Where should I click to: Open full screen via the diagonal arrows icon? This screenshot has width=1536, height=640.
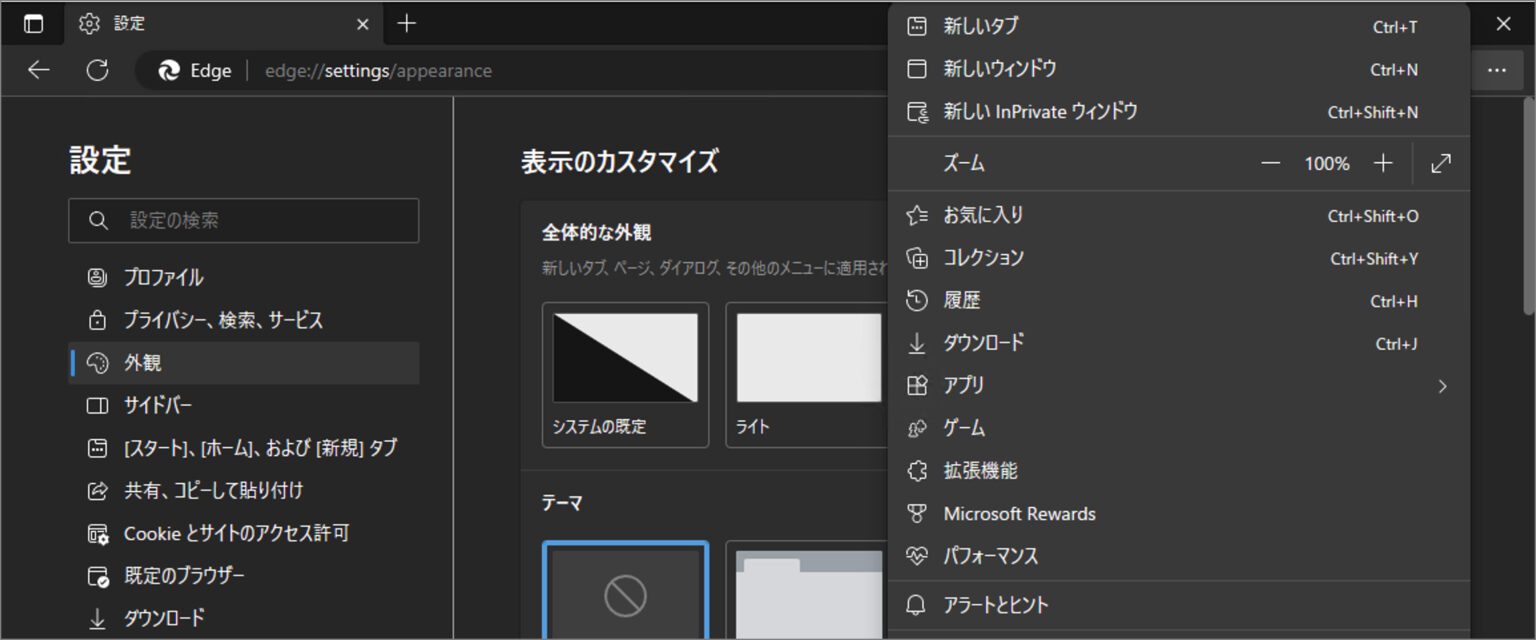pyautogui.click(x=1440, y=163)
